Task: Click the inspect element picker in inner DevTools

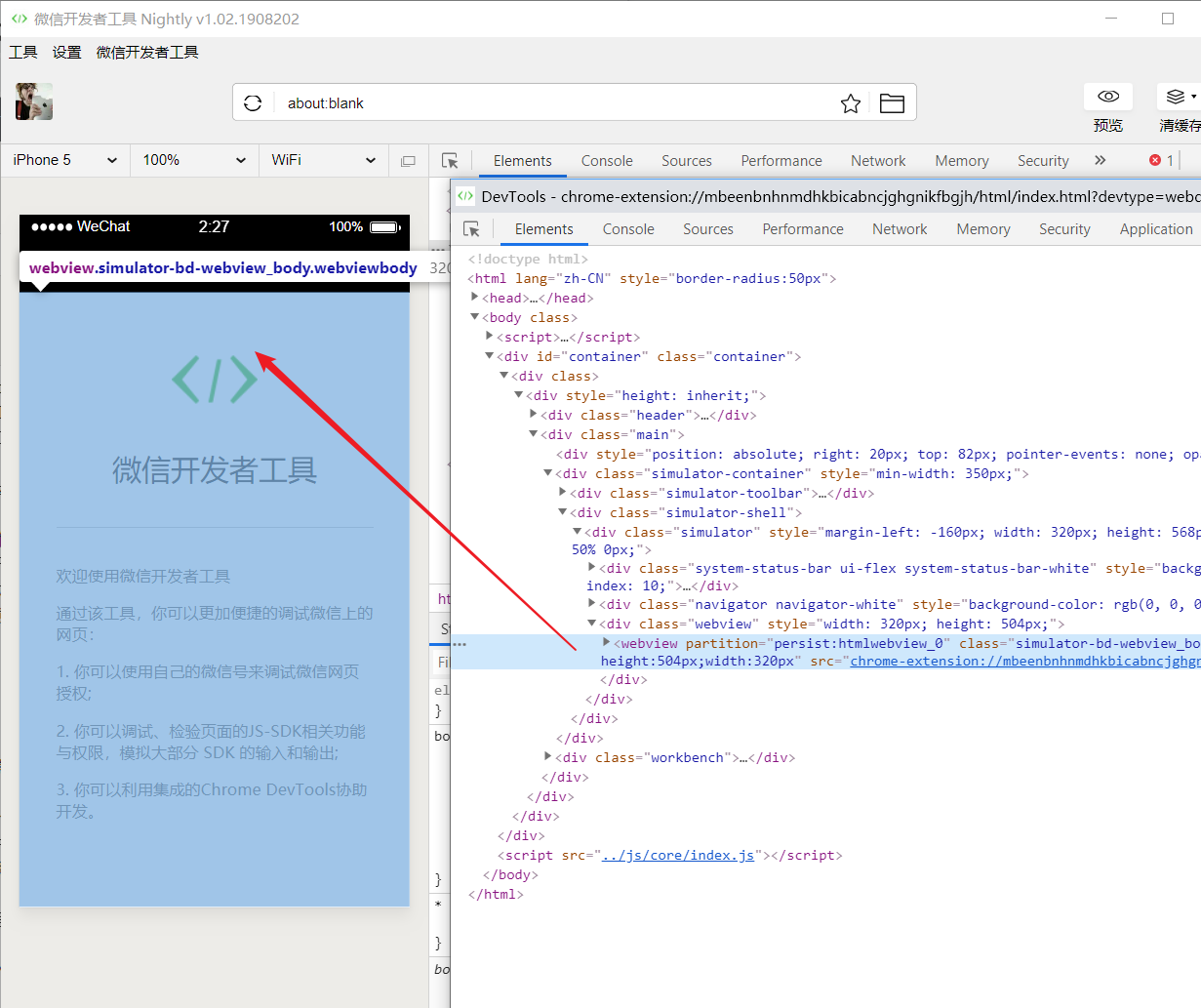Action: [x=472, y=229]
